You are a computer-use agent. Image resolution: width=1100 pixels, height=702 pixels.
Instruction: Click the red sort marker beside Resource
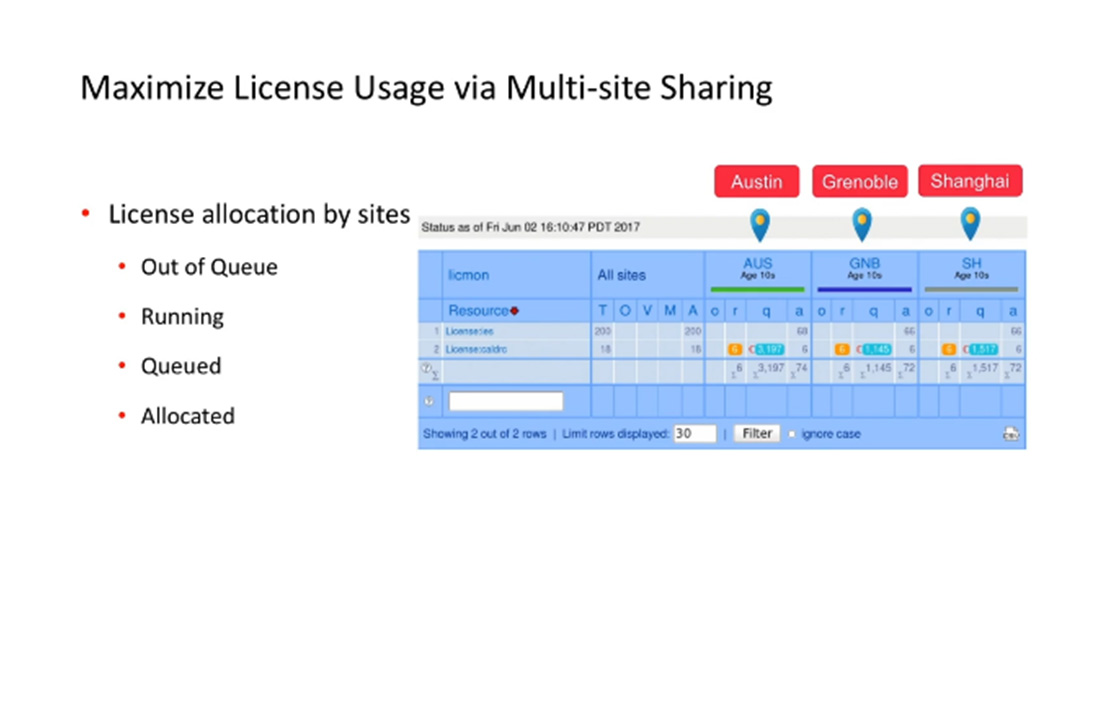[x=514, y=311]
